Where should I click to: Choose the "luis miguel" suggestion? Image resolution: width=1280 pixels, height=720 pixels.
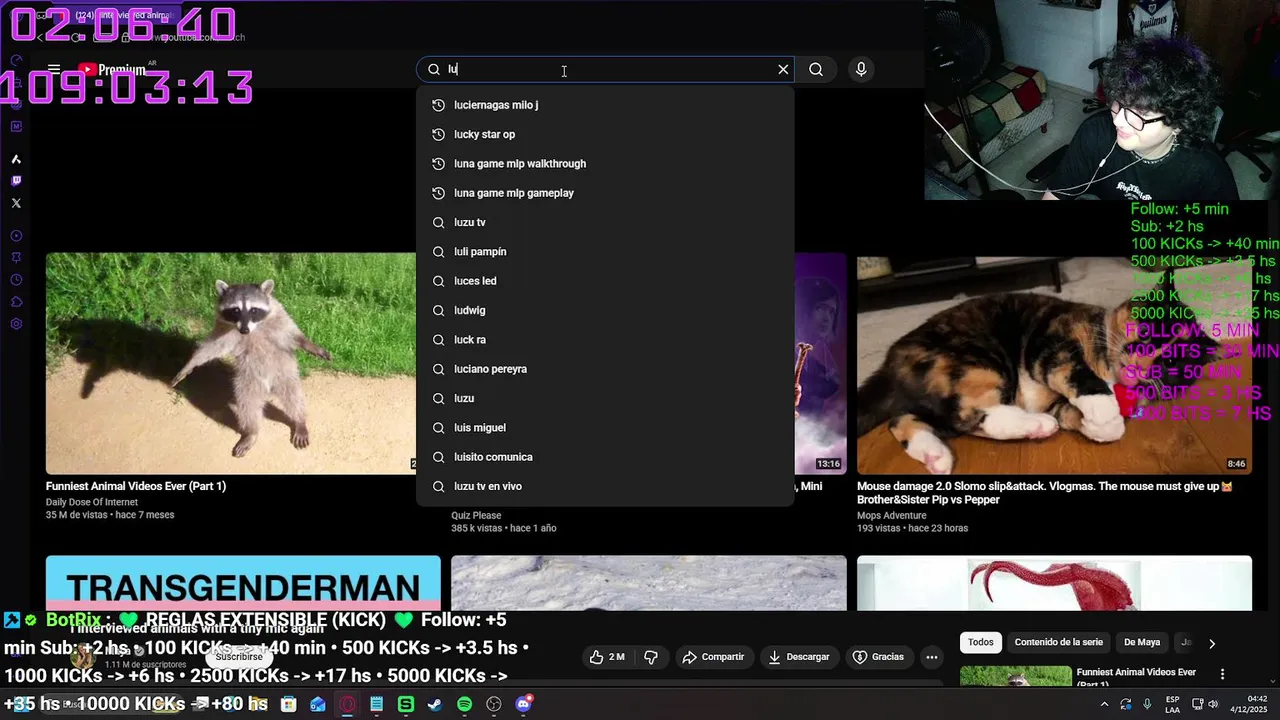(x=605, y=428)
